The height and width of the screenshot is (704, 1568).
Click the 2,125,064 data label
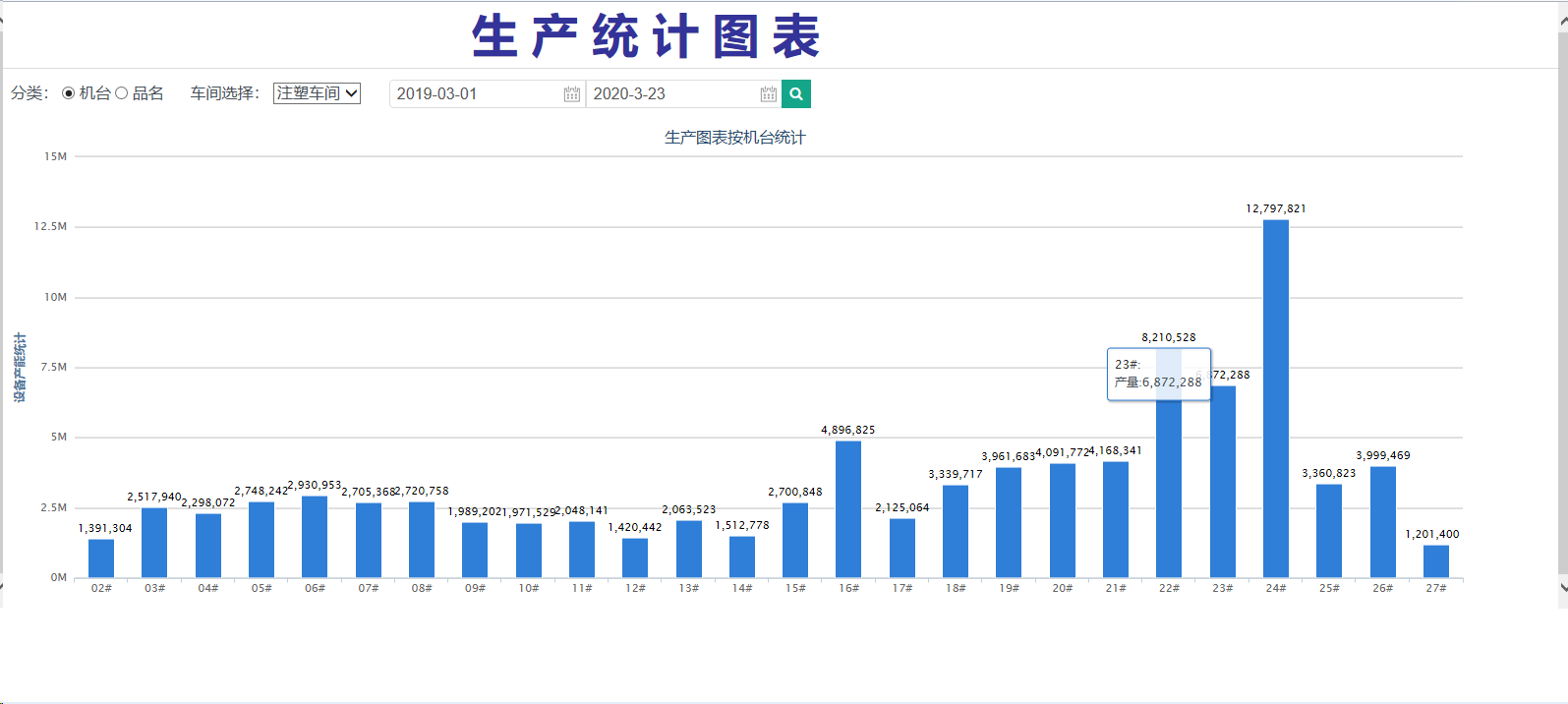pyautogui.click(x=902, y=507)
